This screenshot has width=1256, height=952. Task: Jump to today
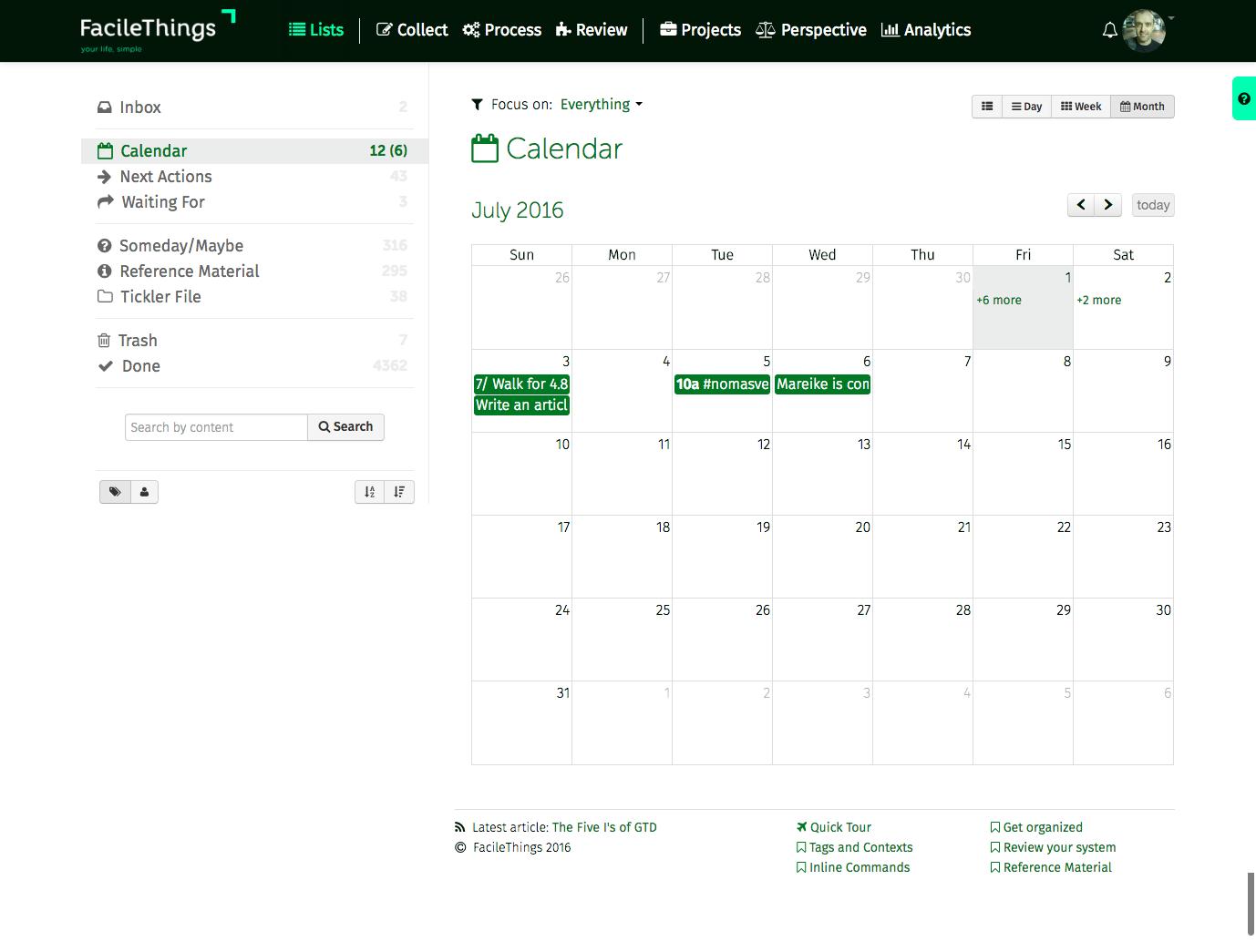point(1153,205)
